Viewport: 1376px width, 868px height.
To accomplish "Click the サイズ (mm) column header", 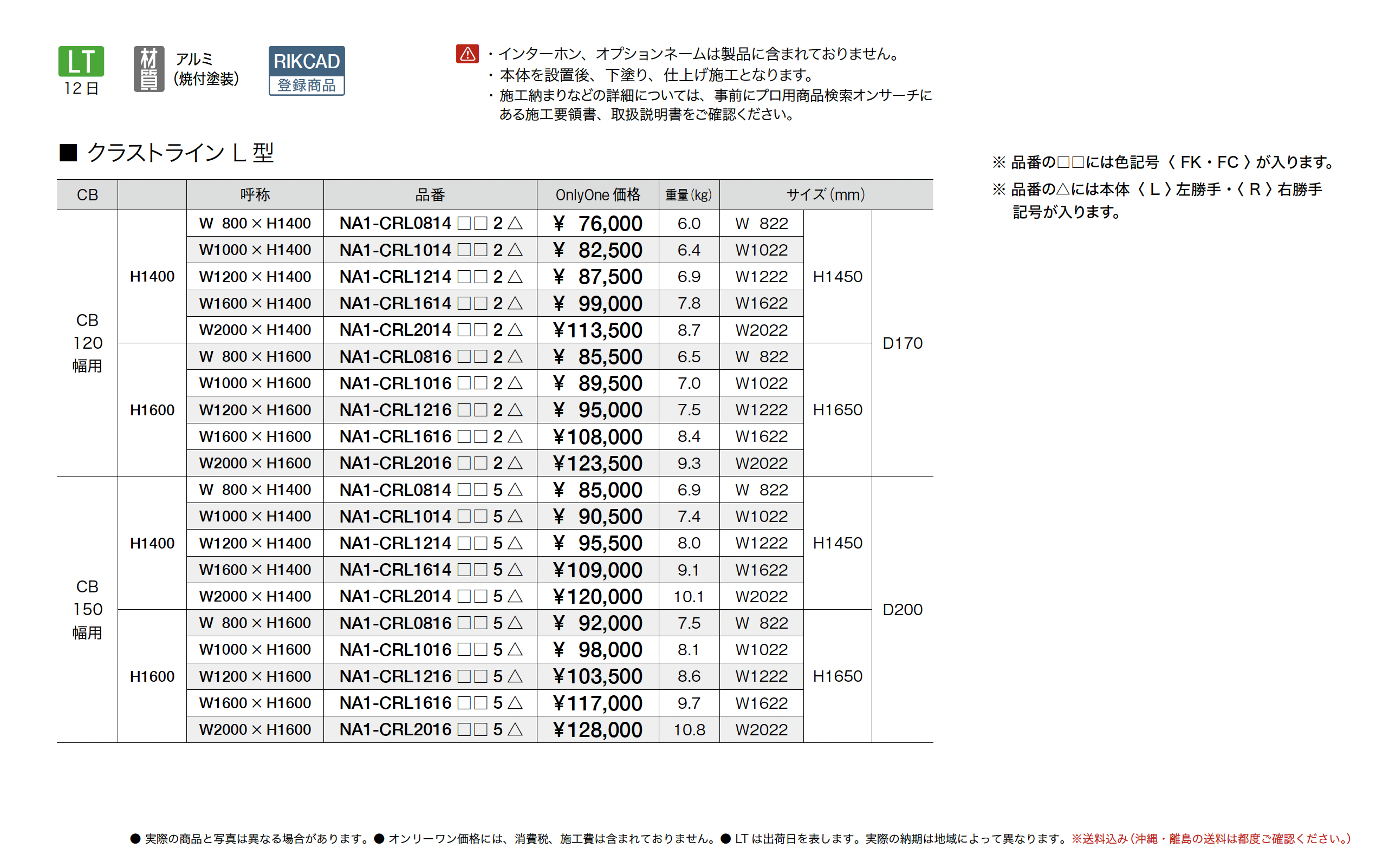I will pos(825,195).
